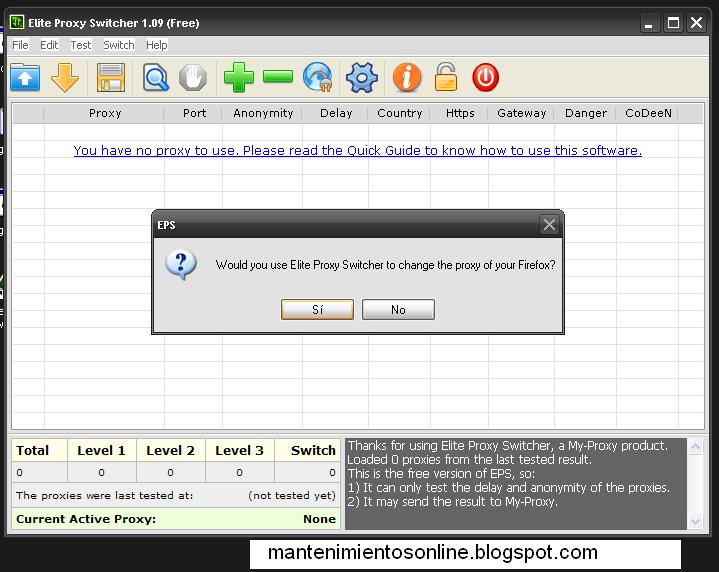719x572 pixels.
Task: Open the Test menu
Action: click(81, 45)
